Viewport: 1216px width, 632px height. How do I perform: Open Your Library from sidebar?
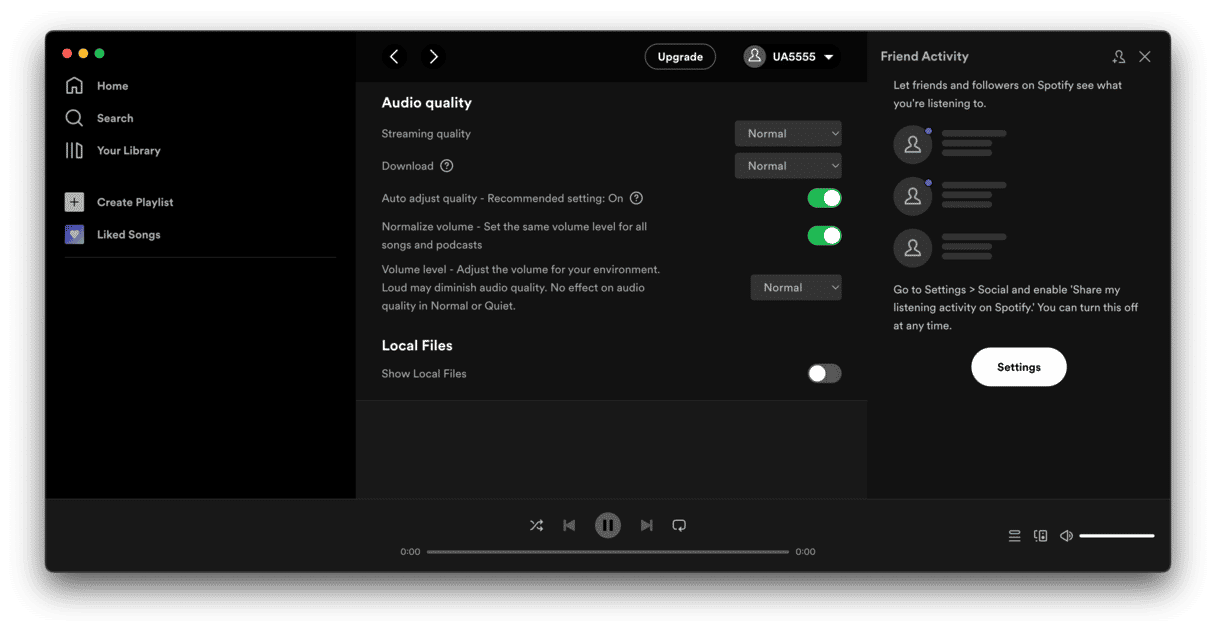tap(128, 151)
